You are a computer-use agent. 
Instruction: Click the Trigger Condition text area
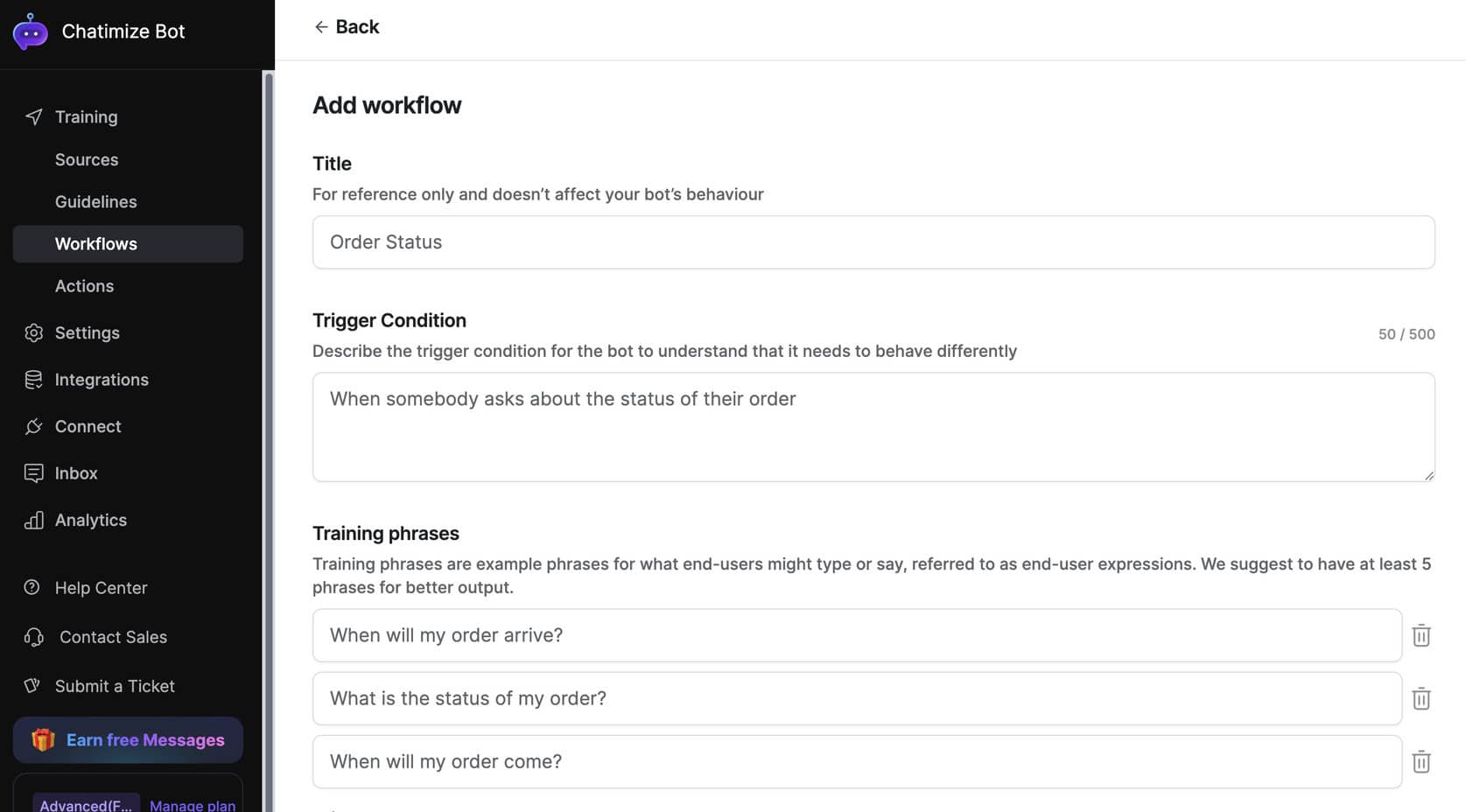(873, 427)
